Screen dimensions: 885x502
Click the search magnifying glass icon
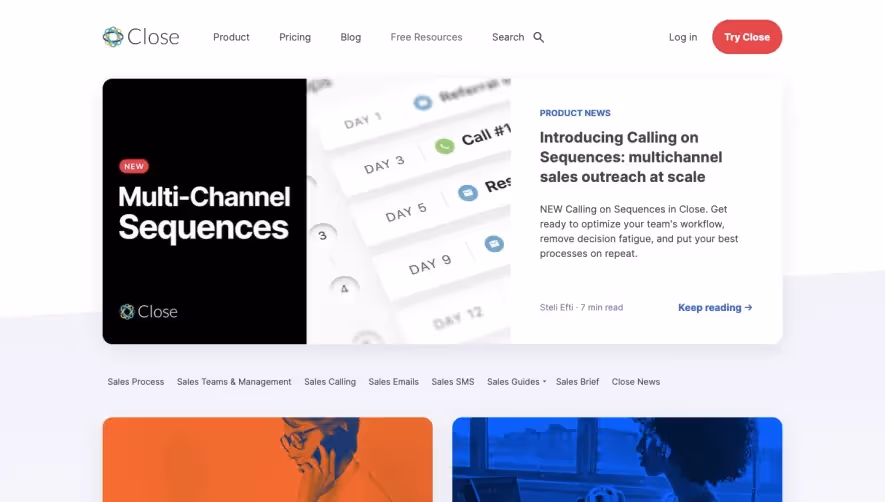point(538,37)
